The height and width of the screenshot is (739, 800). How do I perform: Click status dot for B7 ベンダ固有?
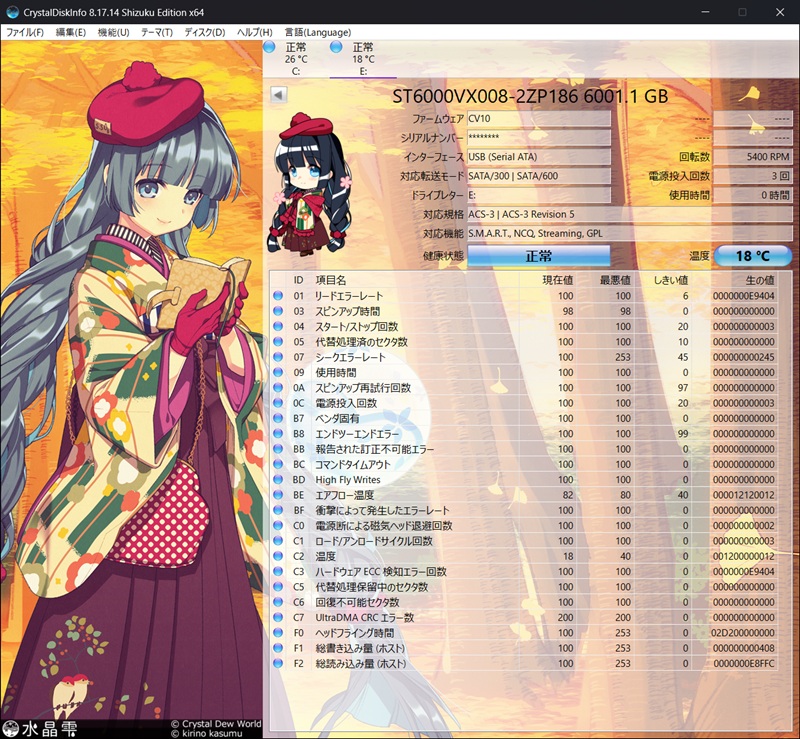[x=278, y=418]
